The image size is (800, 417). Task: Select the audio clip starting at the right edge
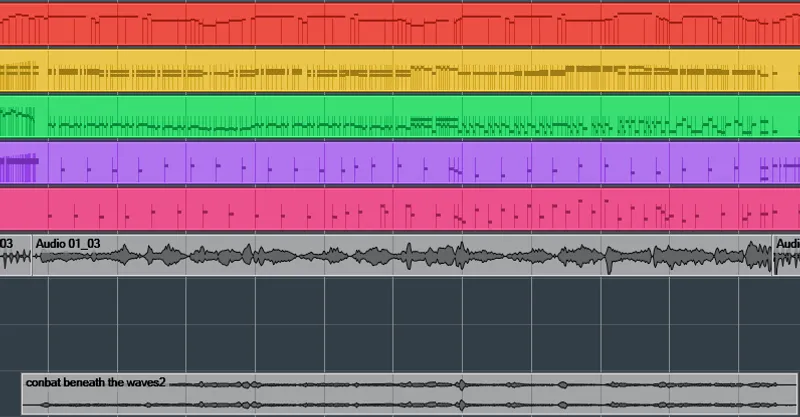click(788, 257)
